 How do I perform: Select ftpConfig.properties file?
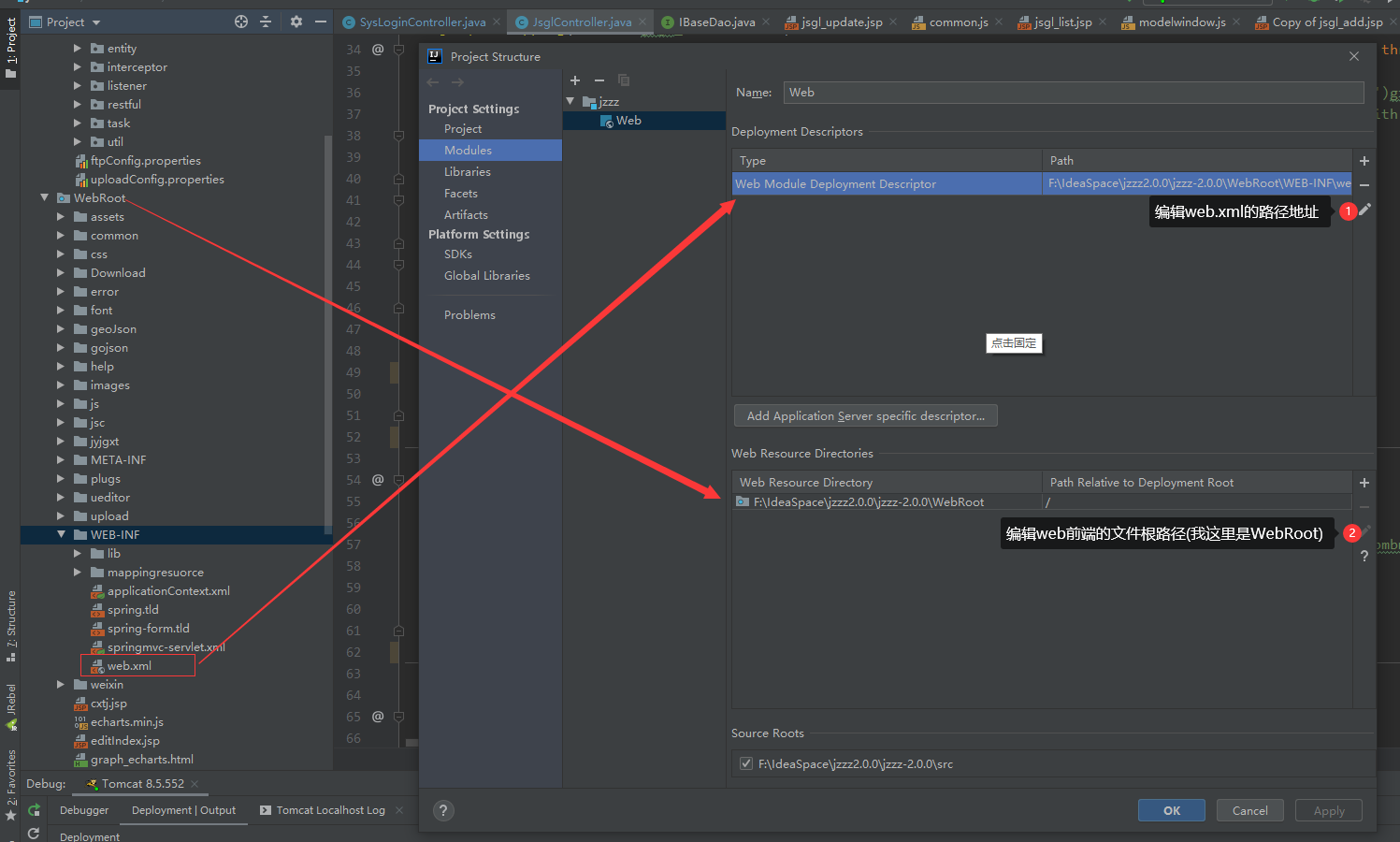click(145, 160)
